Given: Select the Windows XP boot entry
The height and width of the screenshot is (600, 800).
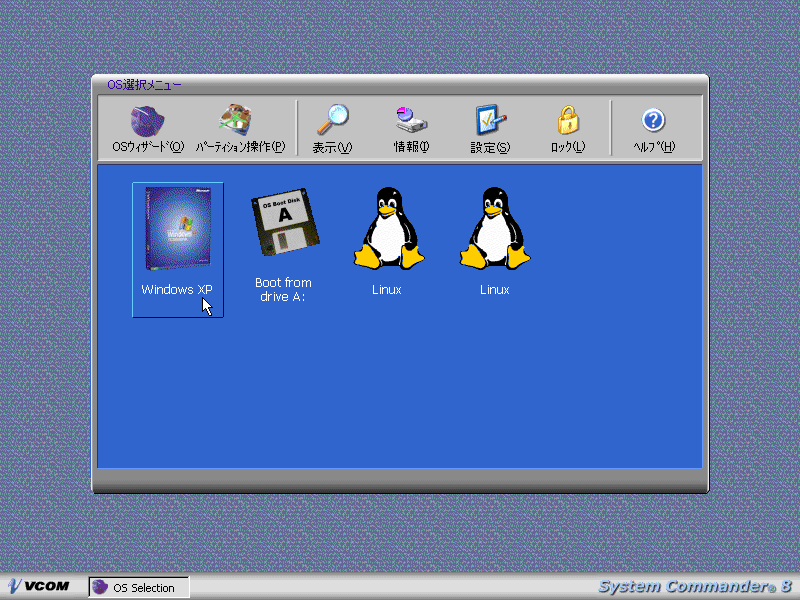Looking at the screenshot, I should coord(178,249).
